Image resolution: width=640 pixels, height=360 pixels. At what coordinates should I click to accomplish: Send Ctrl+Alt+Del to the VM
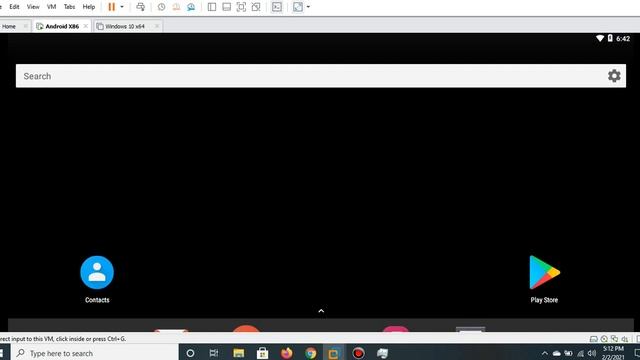pyautogui.click(x=140, y=7)
